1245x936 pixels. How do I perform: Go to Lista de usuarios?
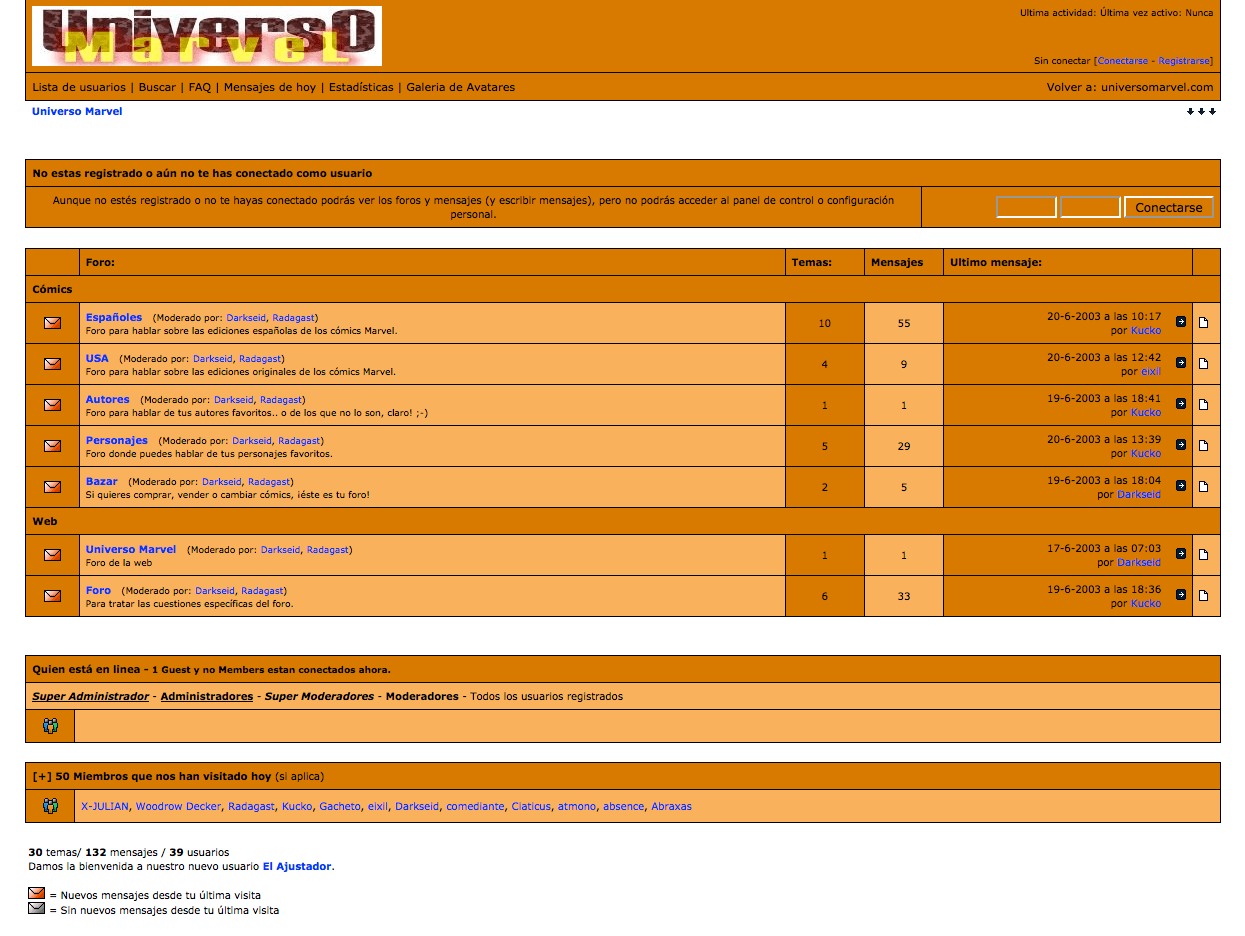tap(79, 87)
